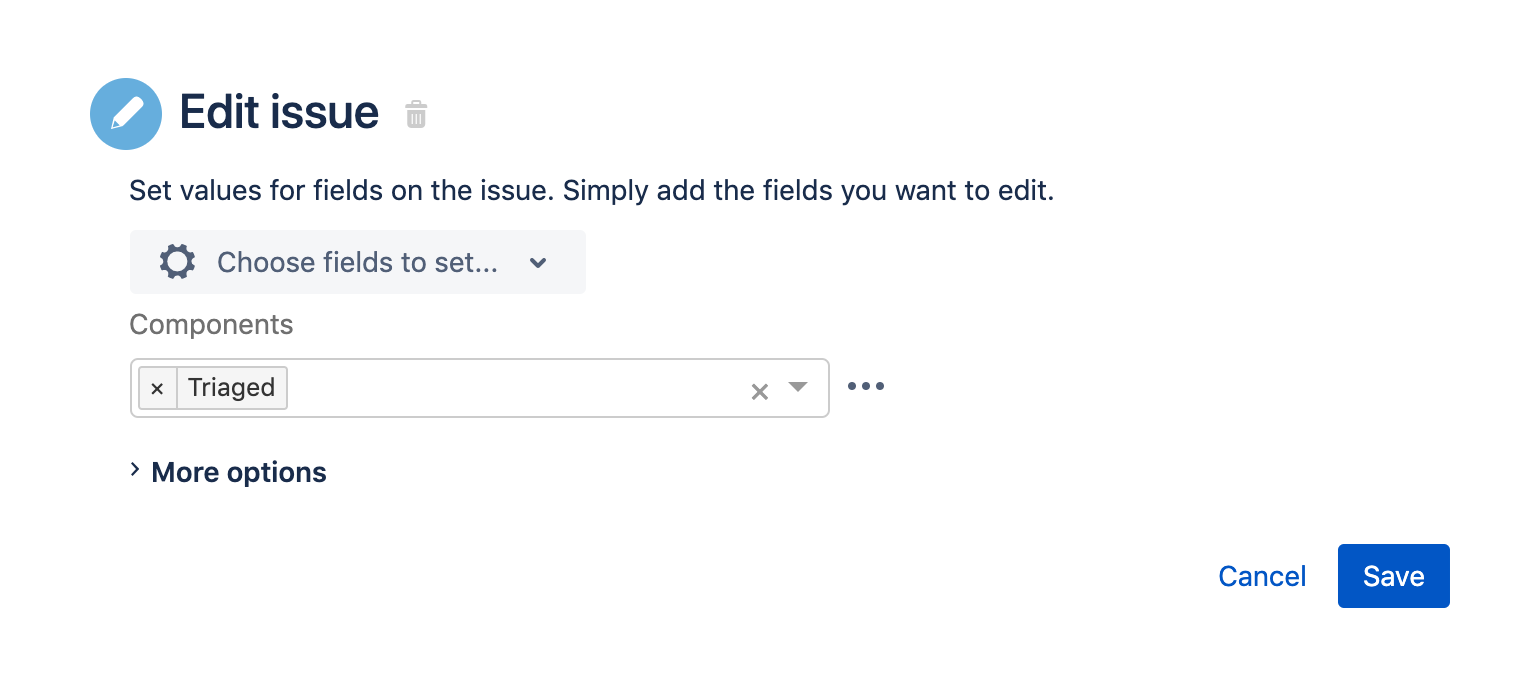Image resolution: width=1520 pixels, height=676 pixels.
Task: Click the Choose fields to set text
Action: 357,262
